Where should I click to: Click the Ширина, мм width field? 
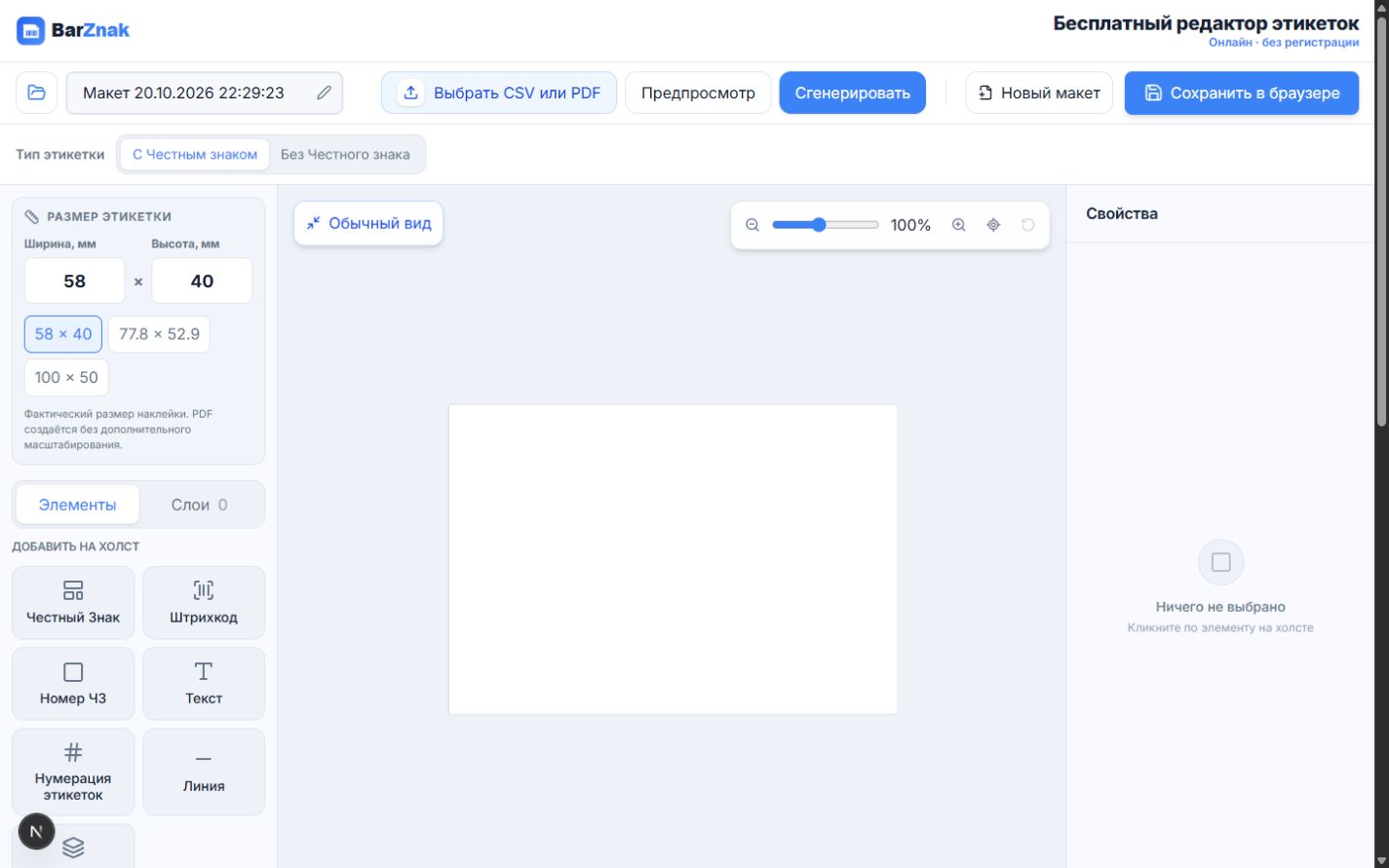pos(75,281)
